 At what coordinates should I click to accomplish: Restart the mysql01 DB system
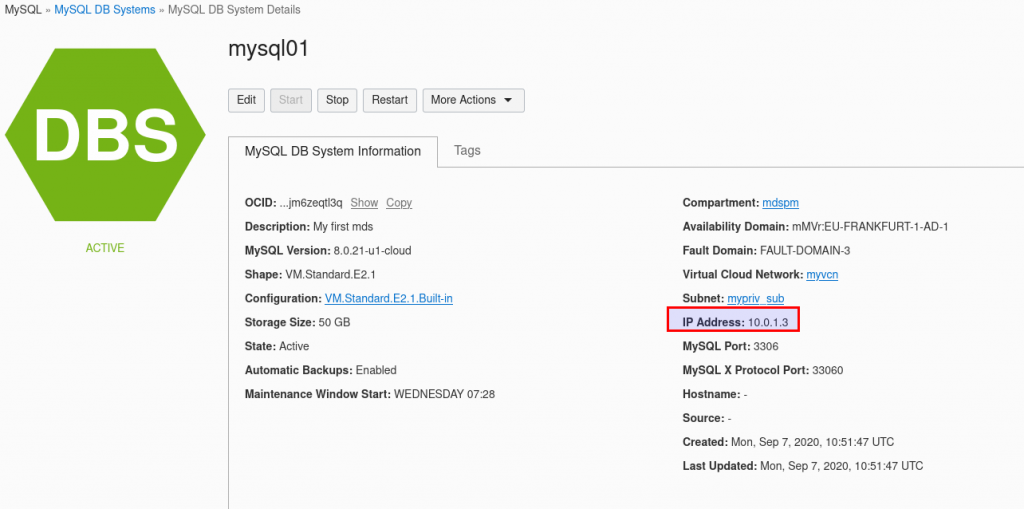390,101
